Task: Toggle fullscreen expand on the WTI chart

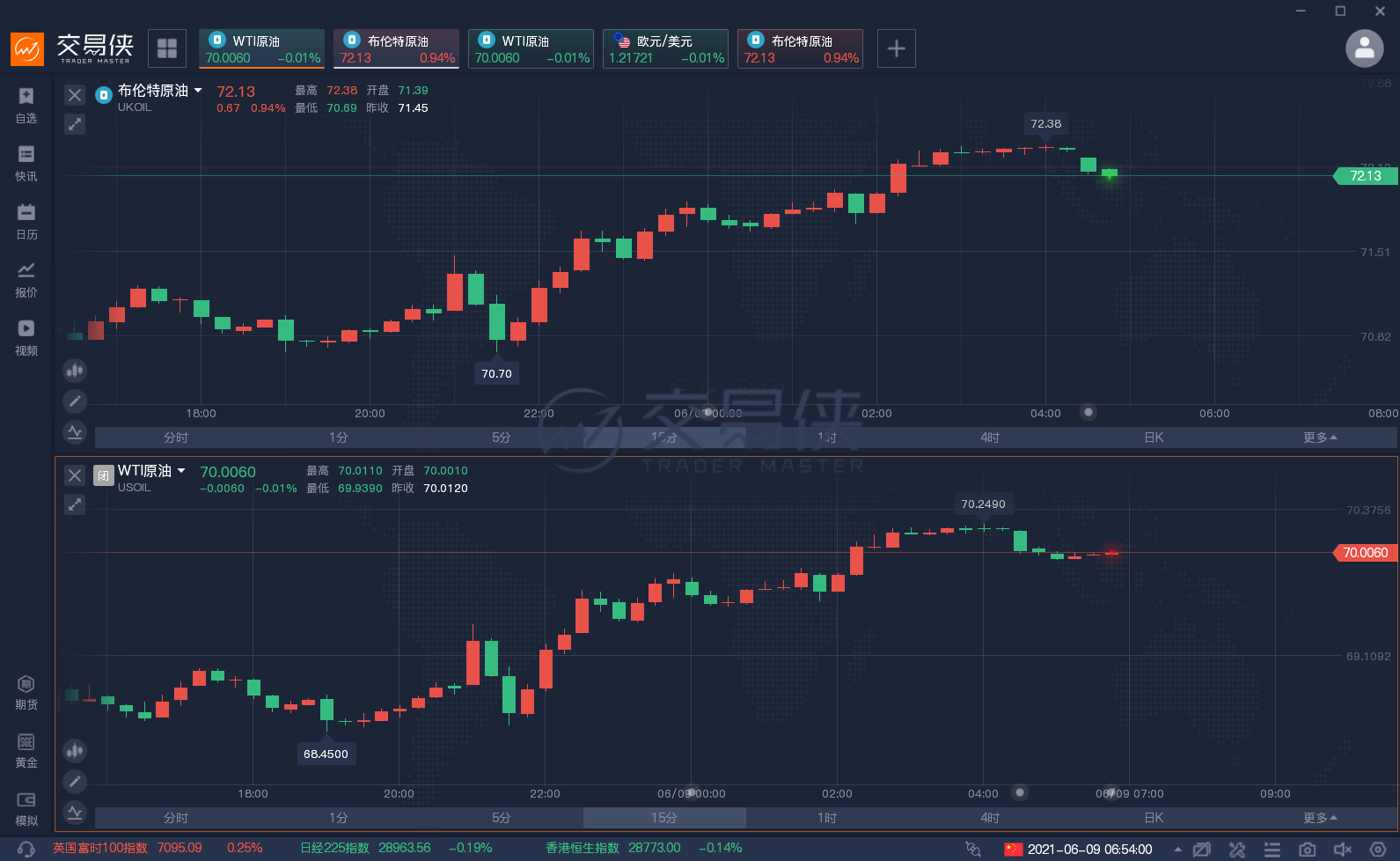Action: point(75,504)
